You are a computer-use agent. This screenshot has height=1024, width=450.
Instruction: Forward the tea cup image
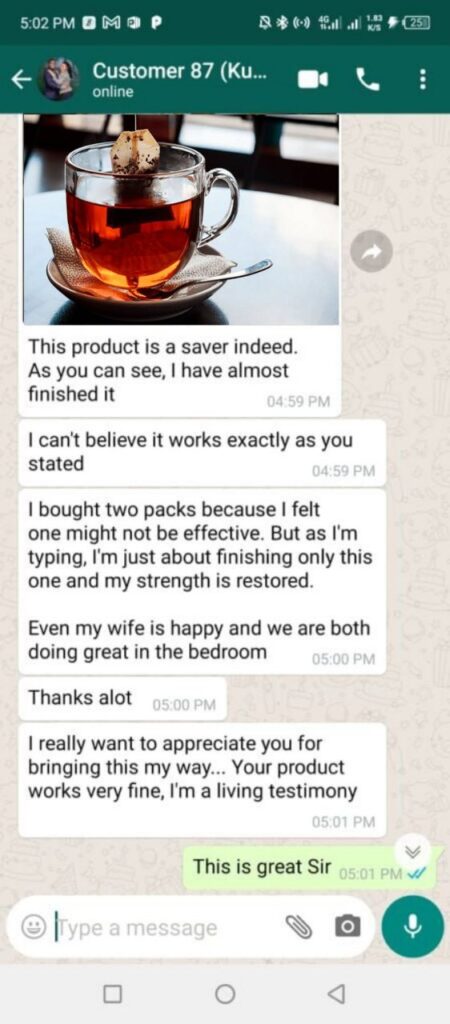pos(372,251)
